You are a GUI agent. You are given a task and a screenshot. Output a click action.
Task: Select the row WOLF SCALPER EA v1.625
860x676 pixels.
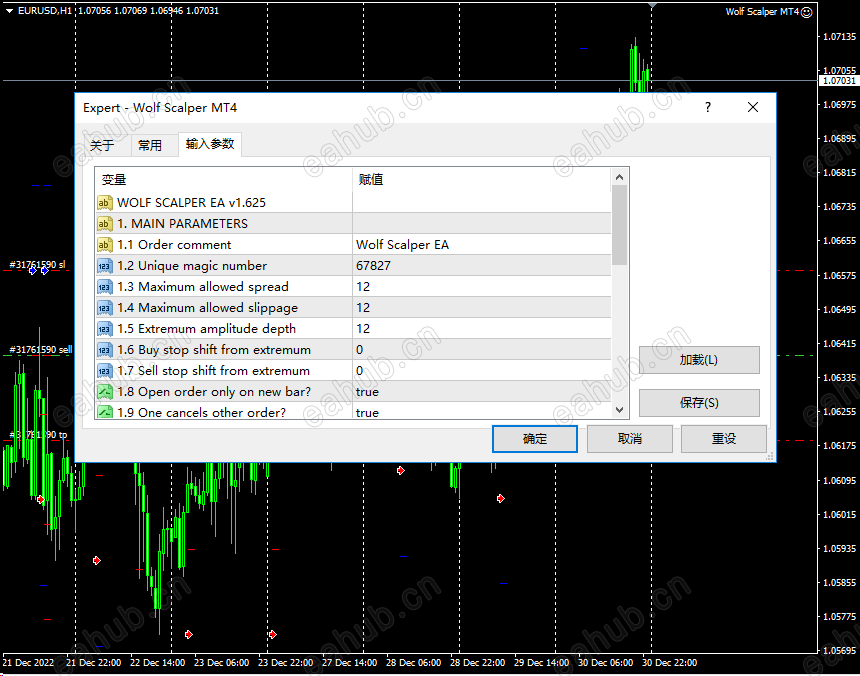tap(353, 203)
